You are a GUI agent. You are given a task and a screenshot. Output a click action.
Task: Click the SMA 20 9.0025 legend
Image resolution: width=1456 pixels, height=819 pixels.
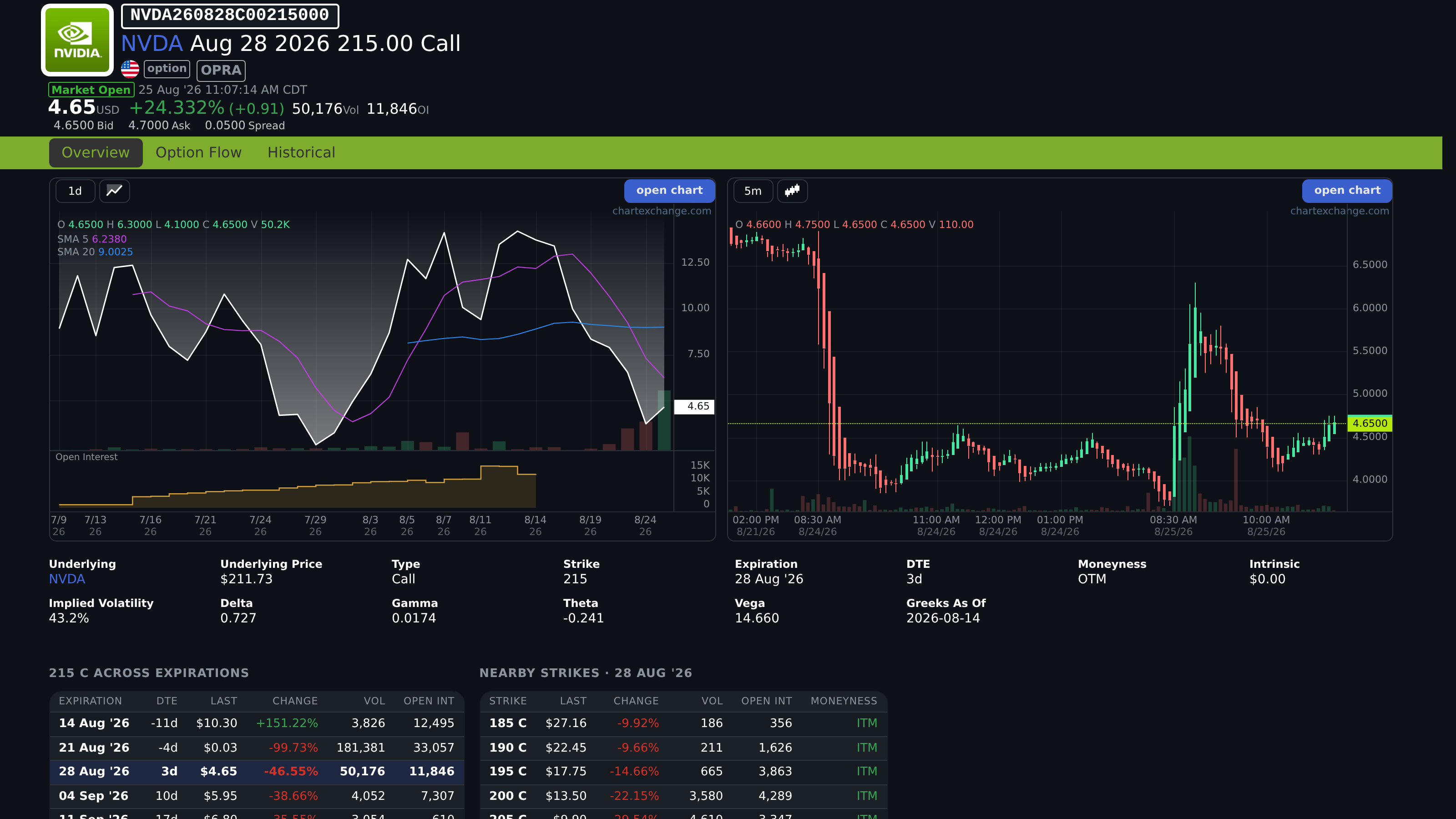[95, 252]
